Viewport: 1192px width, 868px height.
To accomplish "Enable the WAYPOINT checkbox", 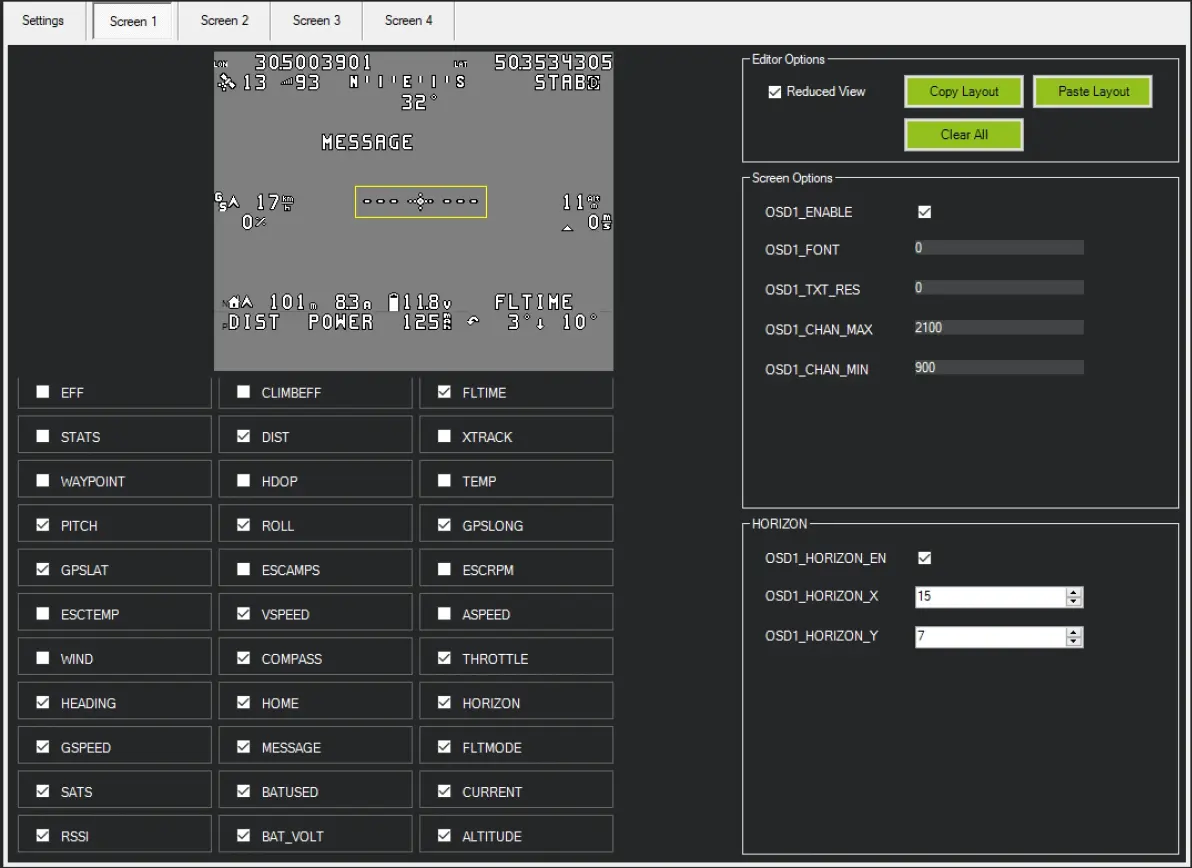I will (x=43, y=480).
